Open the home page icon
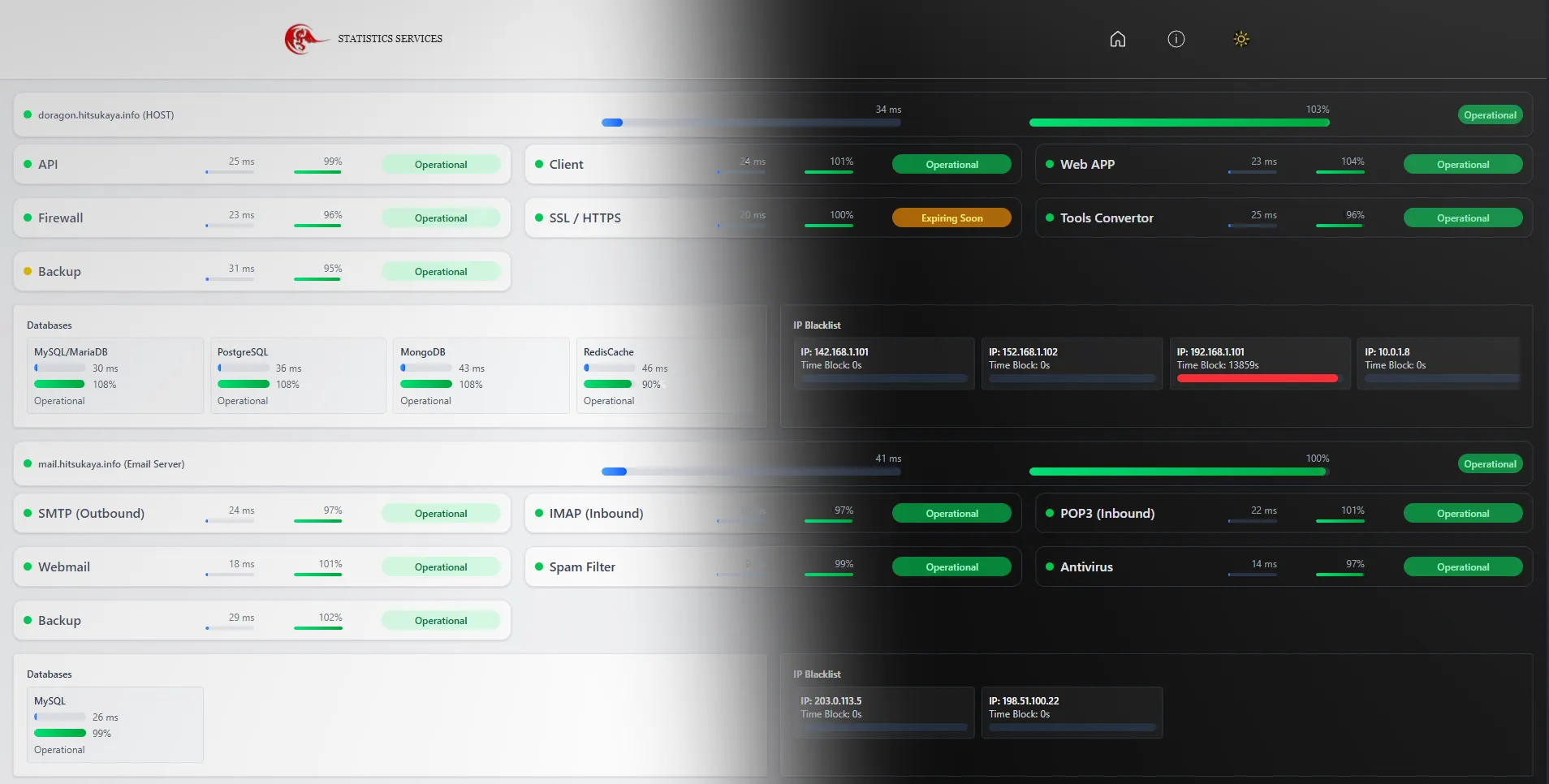Screen dimensions: 1549x784 (x=1117, y=39)
